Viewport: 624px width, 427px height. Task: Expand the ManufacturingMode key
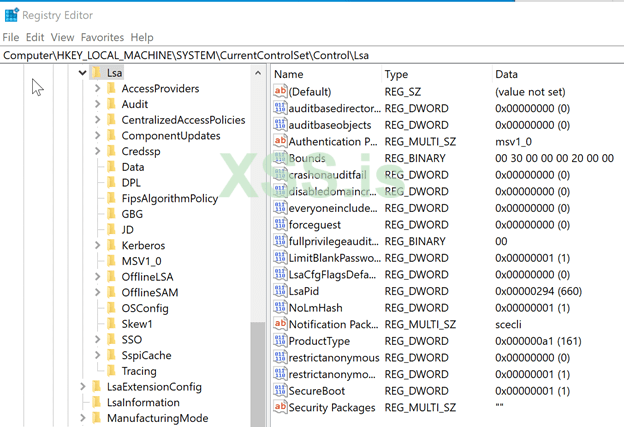82,418
